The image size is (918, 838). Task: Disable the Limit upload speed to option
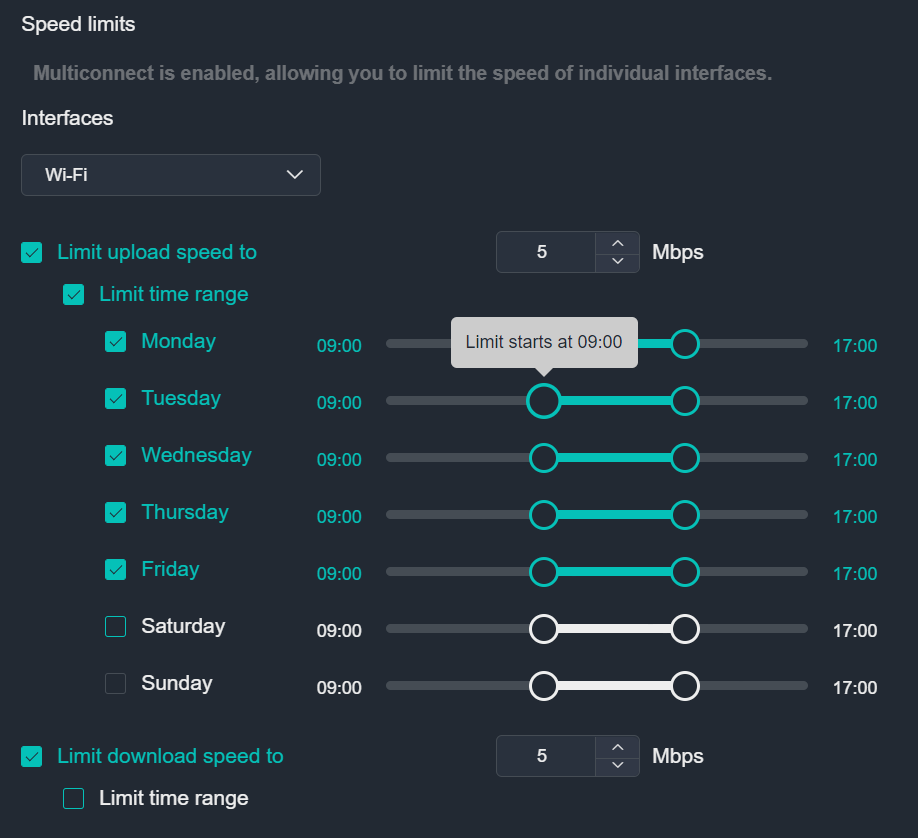coord(31,252)
